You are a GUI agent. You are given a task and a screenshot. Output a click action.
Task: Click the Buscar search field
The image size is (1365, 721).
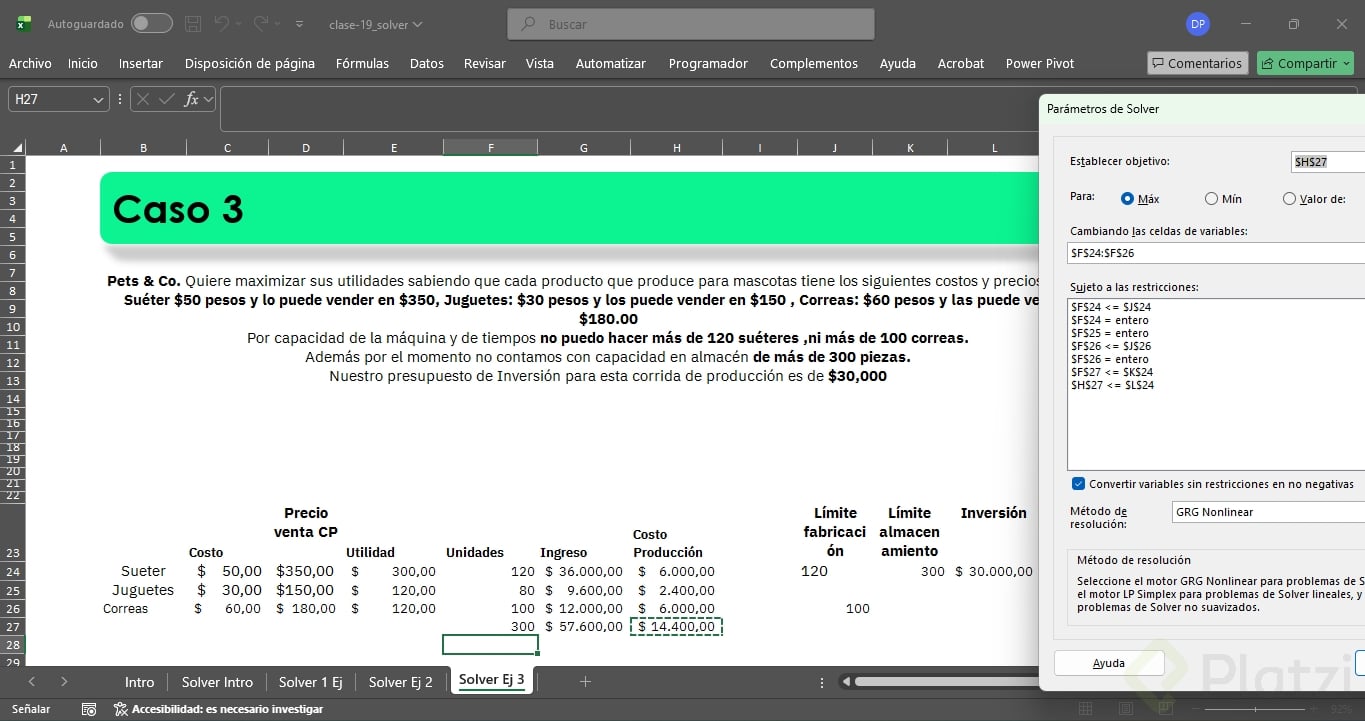coord(691,24)
